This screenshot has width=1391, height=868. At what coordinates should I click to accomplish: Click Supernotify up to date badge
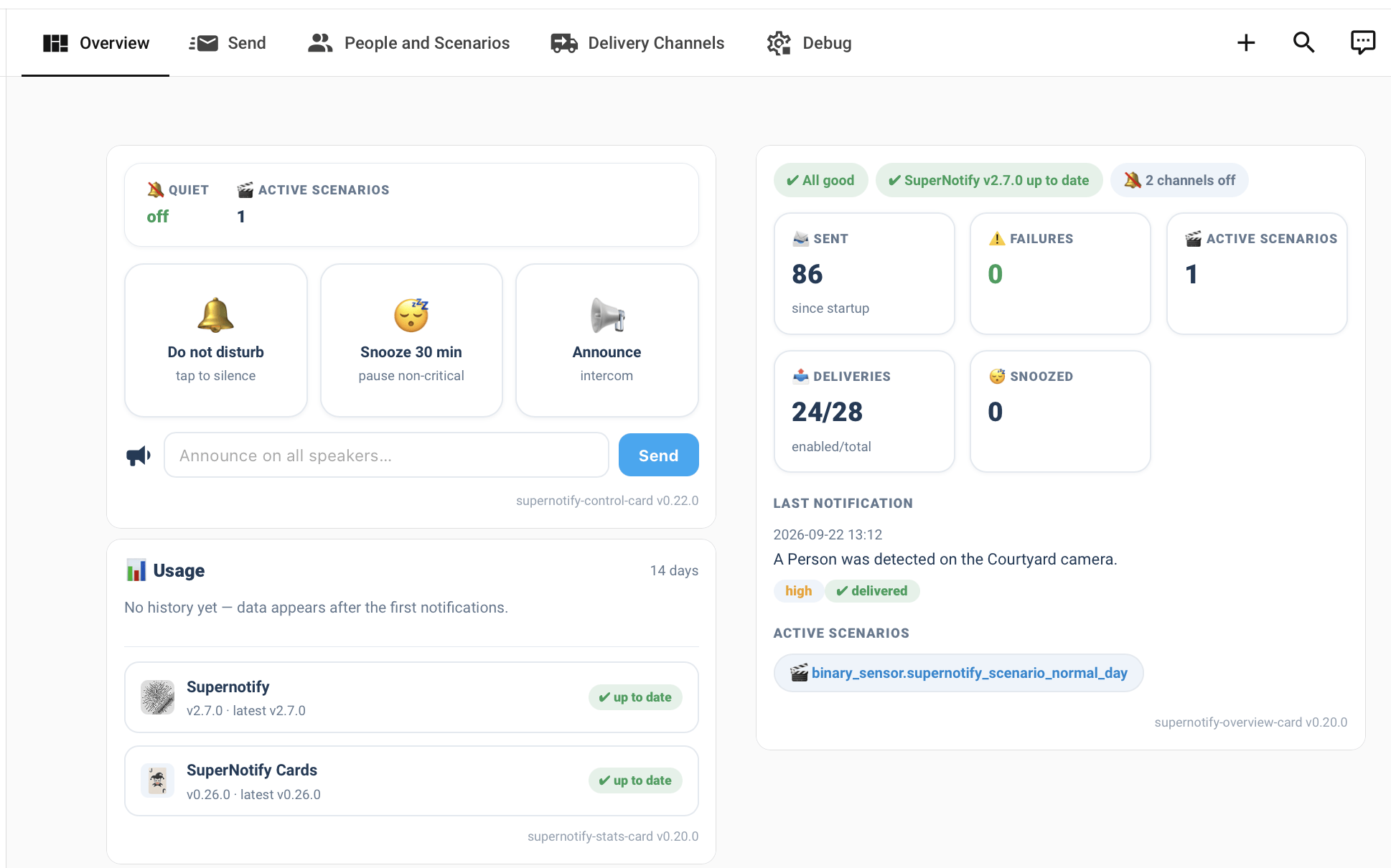point(635,697)
